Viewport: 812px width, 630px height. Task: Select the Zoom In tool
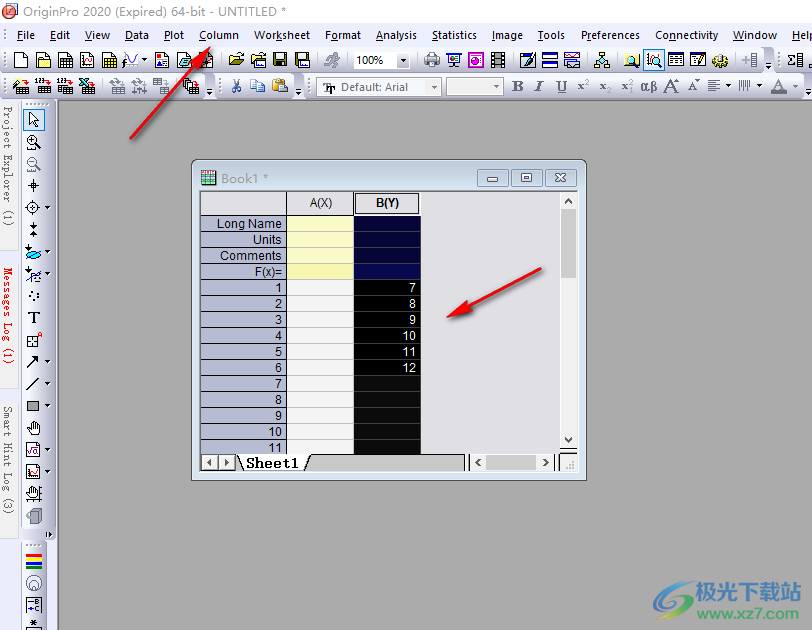click(x=34, y=142)
